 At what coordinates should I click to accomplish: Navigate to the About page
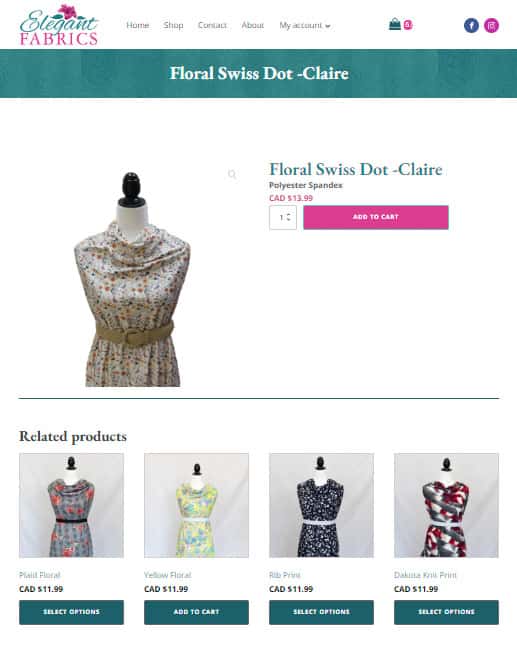point(252,25)
